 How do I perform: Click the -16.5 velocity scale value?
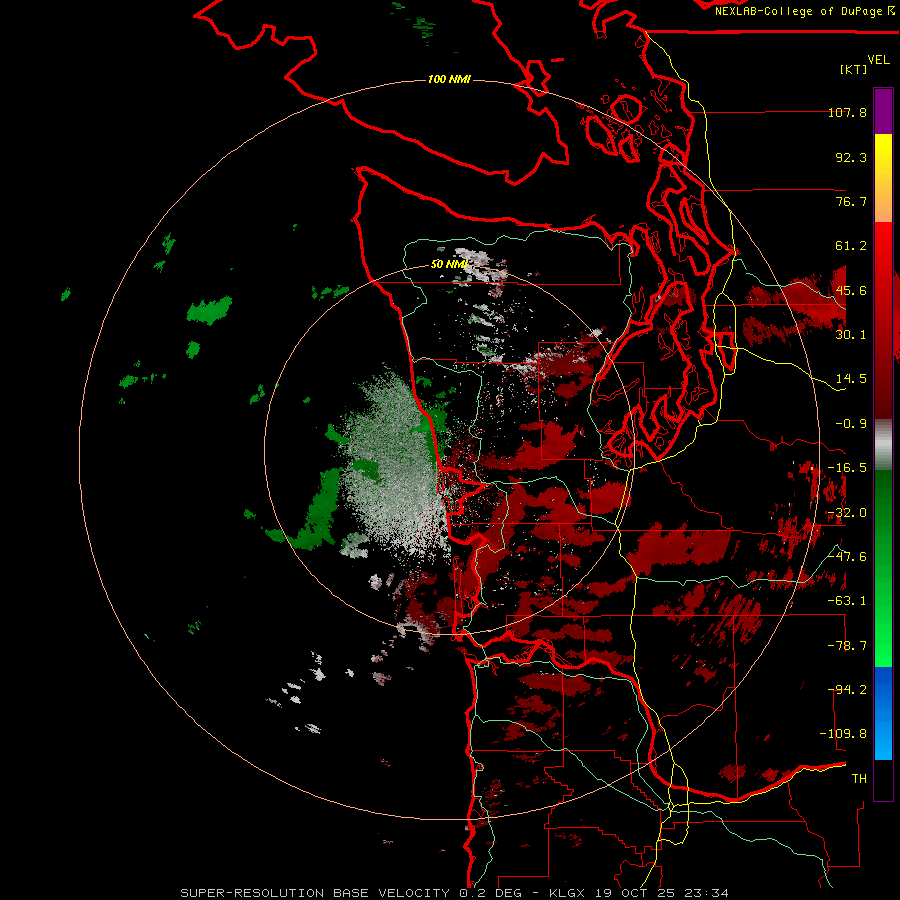pos(847,468)
